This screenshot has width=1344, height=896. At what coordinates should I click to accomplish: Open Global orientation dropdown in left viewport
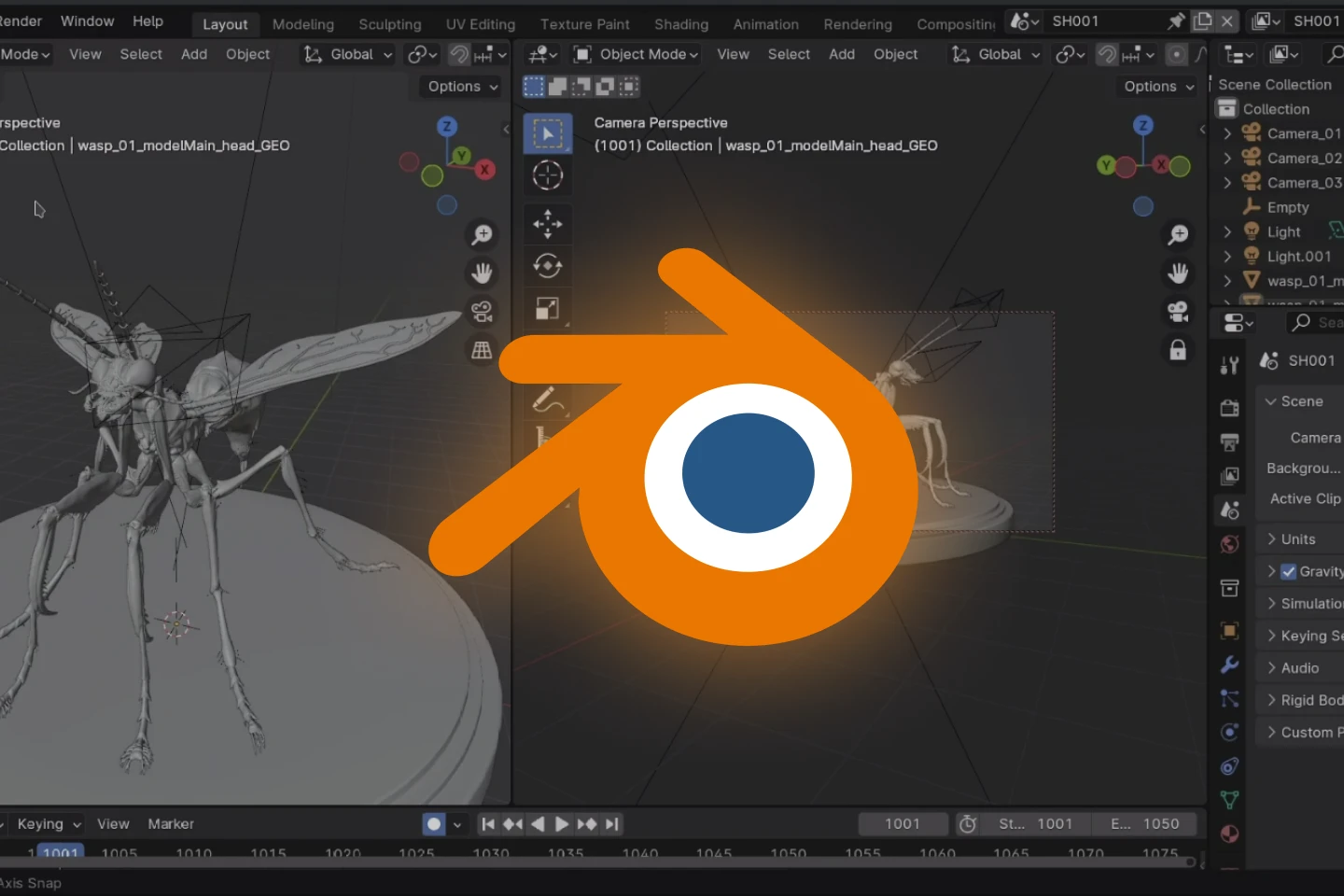[347, 54]
